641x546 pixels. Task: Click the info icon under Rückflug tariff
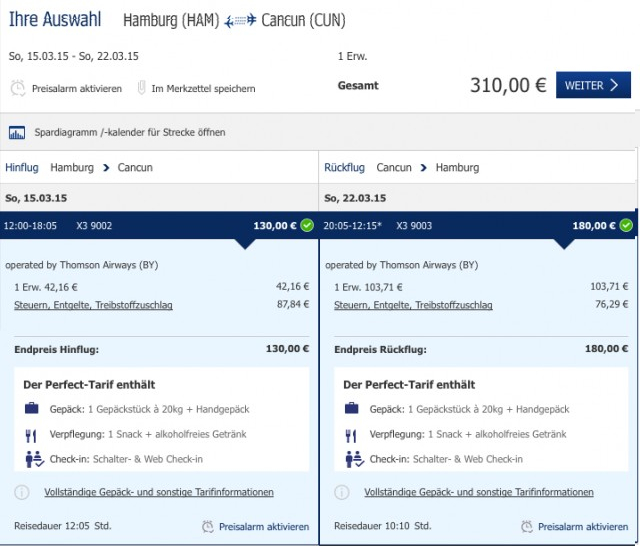tap(342, 492)
